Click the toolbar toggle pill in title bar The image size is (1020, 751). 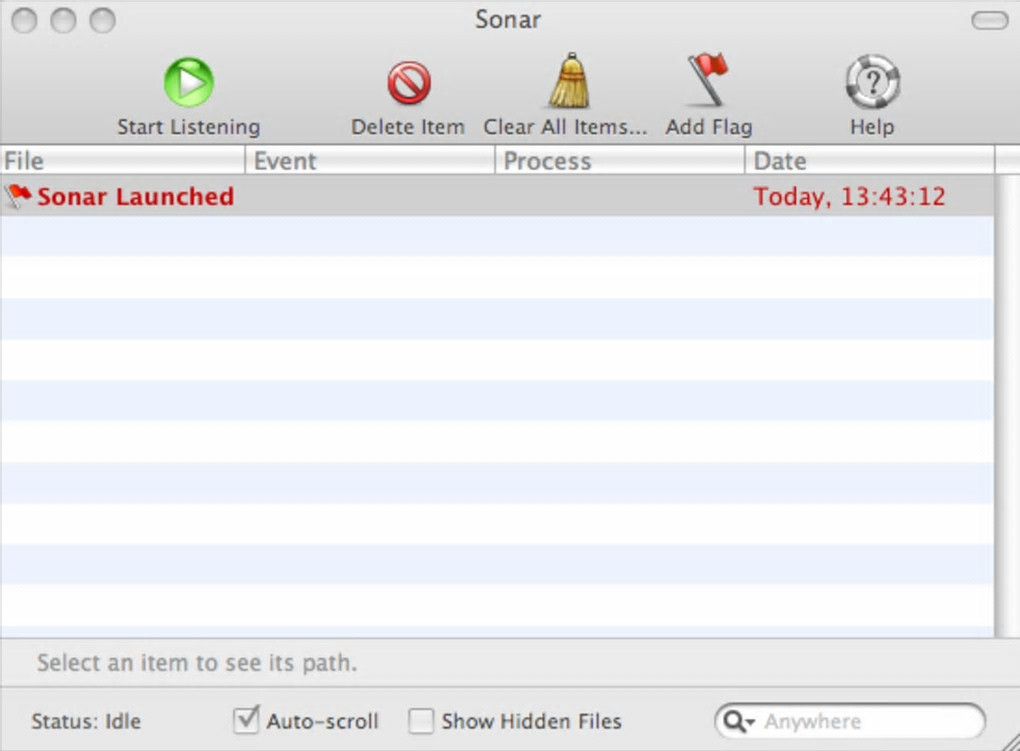(x=989, y=21)
